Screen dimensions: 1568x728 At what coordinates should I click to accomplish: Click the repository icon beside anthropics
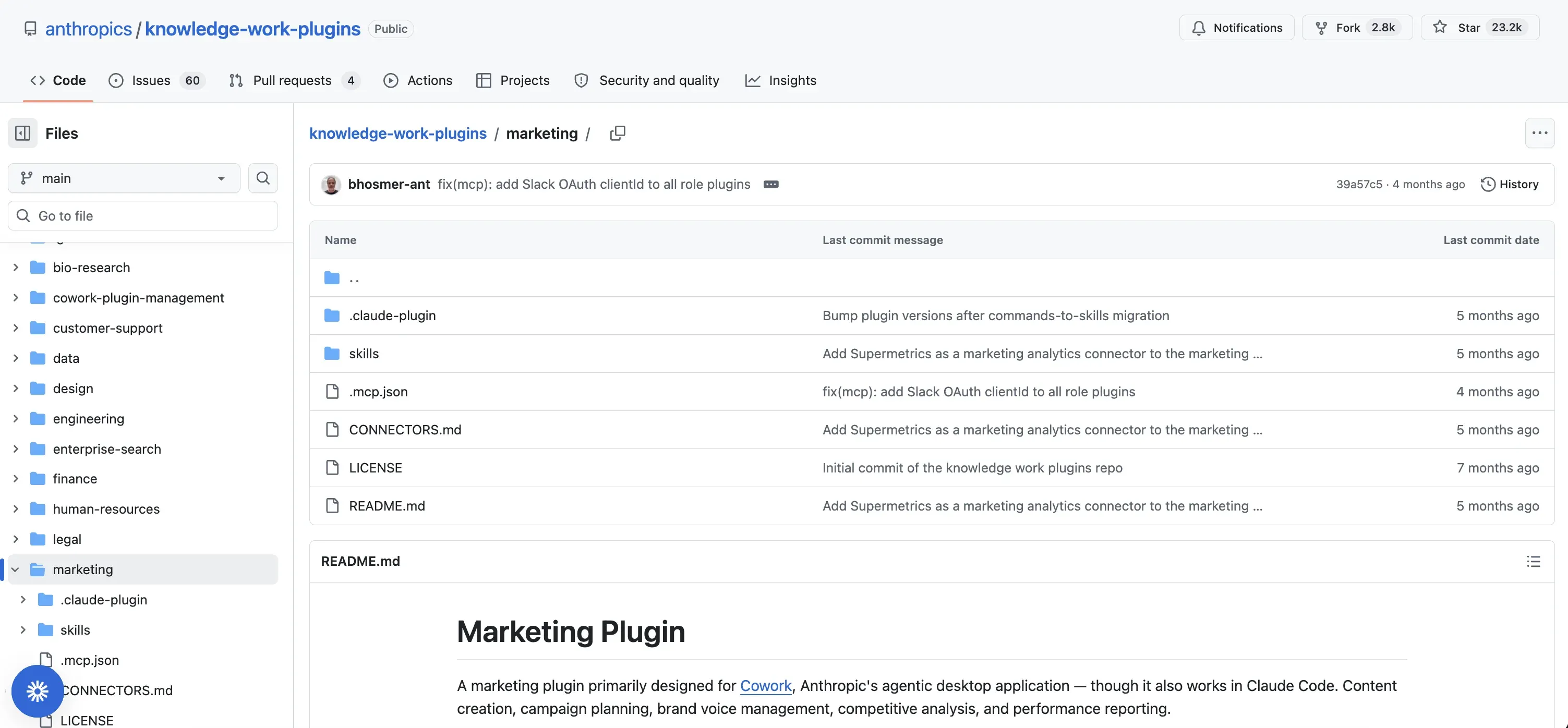[30, 29]
